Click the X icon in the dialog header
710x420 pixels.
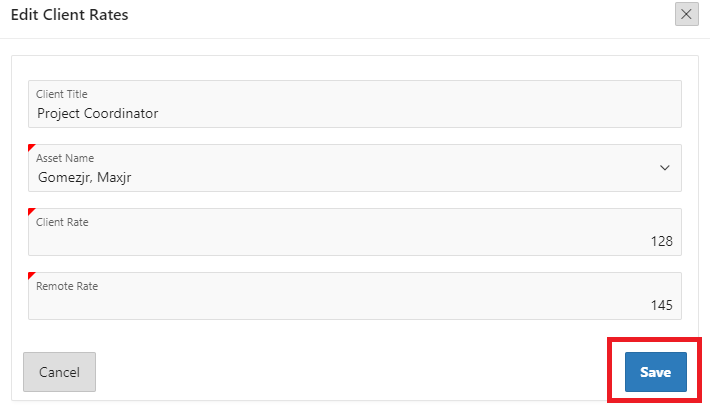tap(686, 14)
